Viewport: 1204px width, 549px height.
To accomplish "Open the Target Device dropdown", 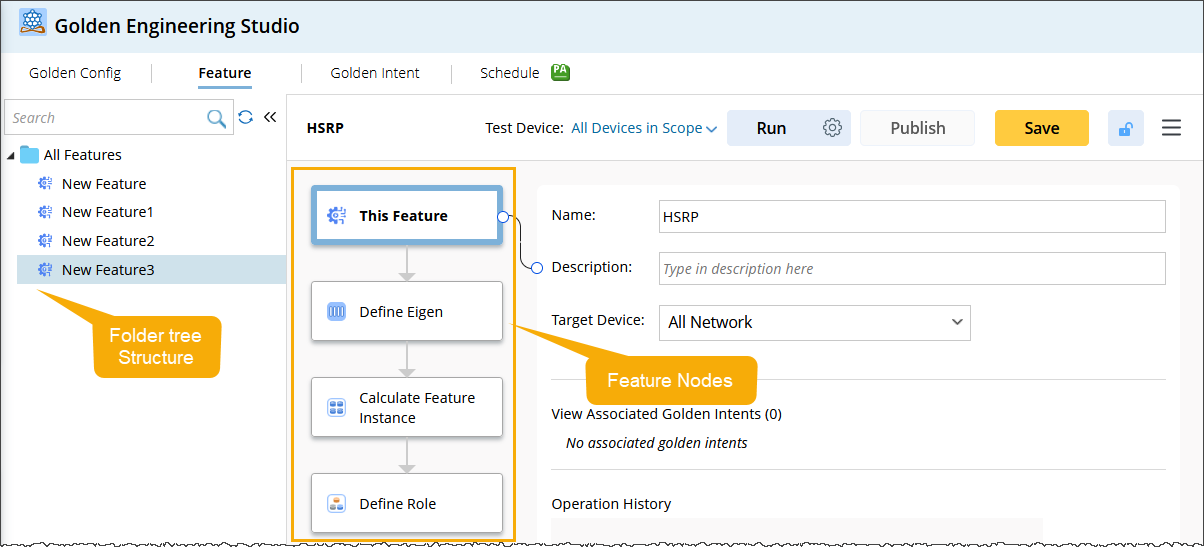I will click(814, 322).
